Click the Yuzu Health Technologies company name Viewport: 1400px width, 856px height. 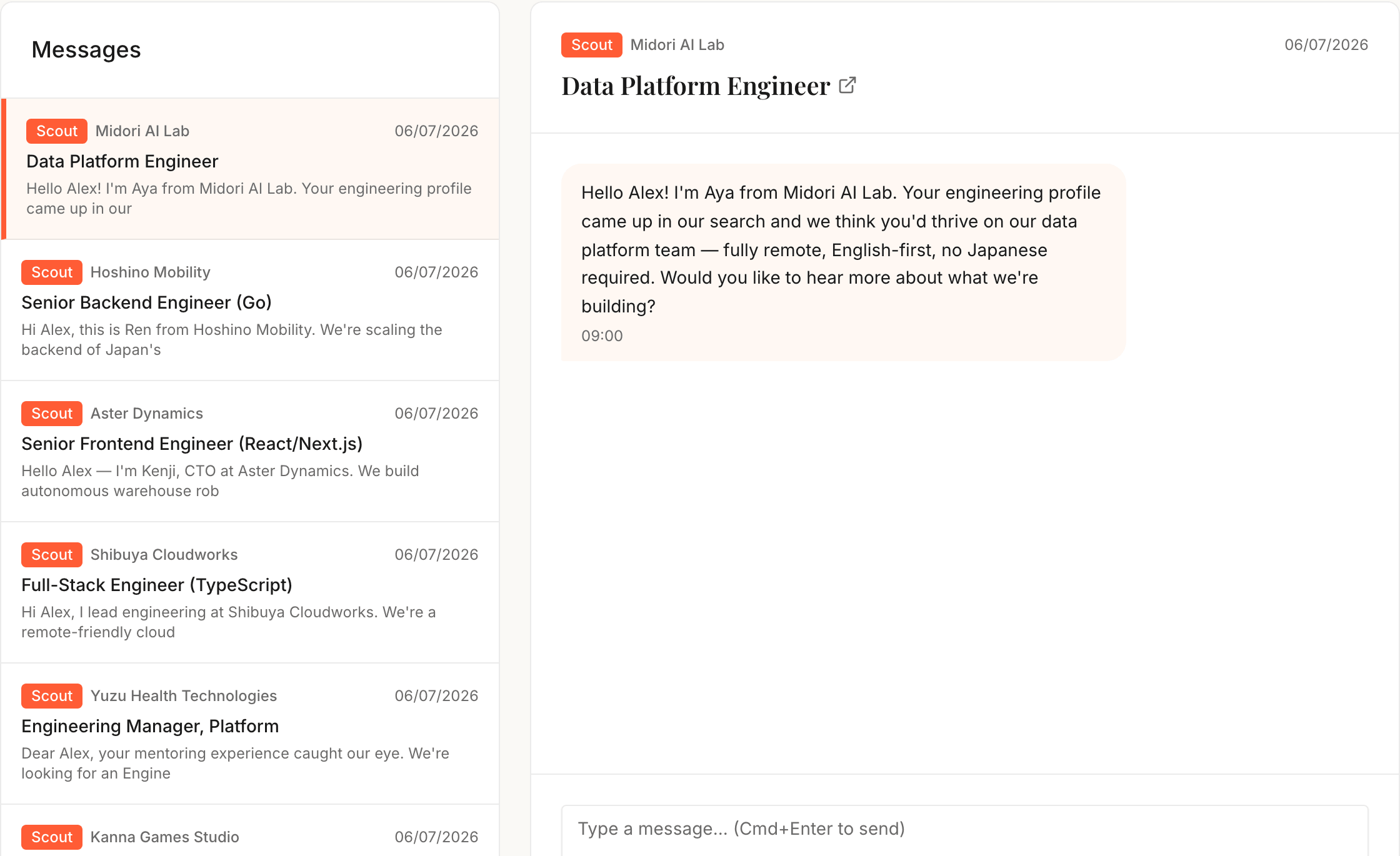coord(183,696)
